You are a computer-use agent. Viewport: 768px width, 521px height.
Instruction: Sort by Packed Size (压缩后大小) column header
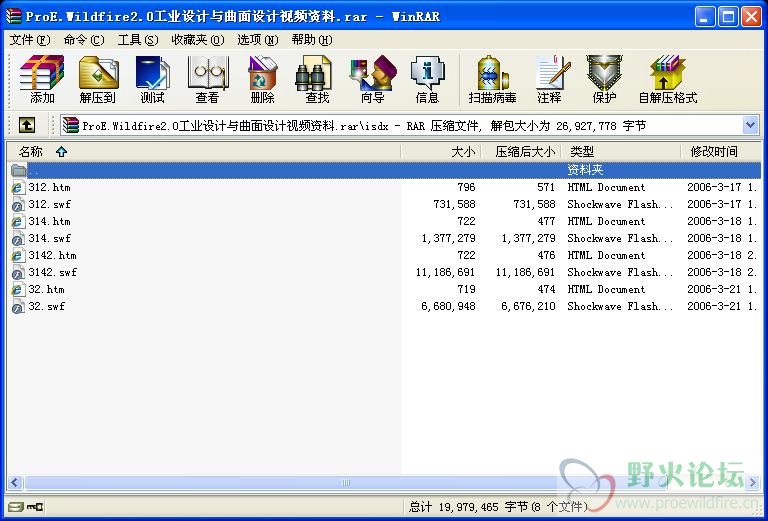pyautogui.click(x=522, y=152)
